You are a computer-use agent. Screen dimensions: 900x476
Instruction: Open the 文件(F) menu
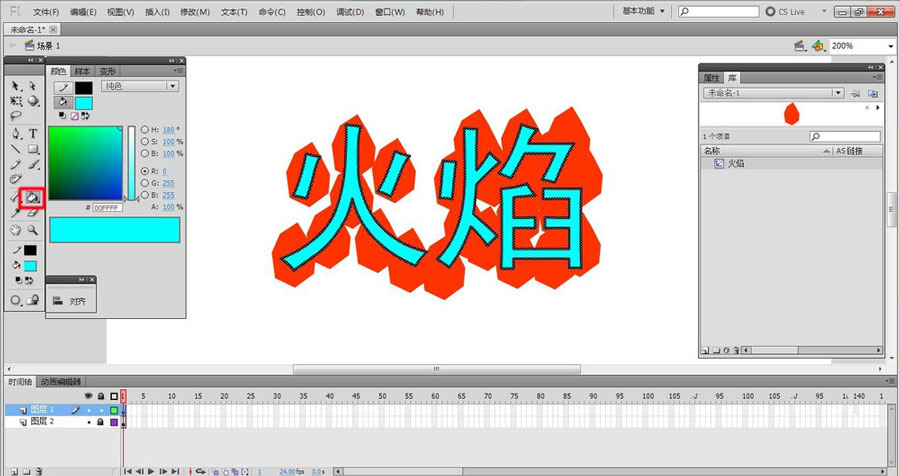tap(46, 11)
